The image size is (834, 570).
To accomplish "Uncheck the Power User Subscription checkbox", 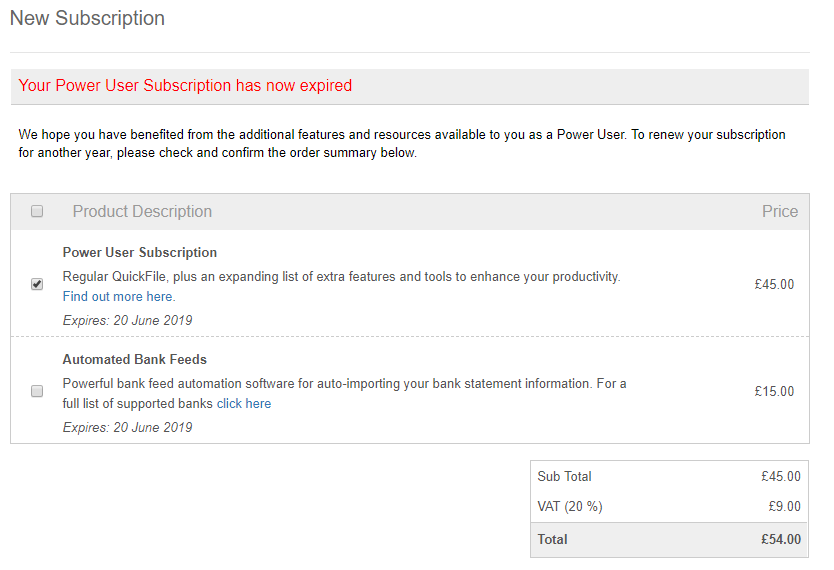I will tap(37, 284).
